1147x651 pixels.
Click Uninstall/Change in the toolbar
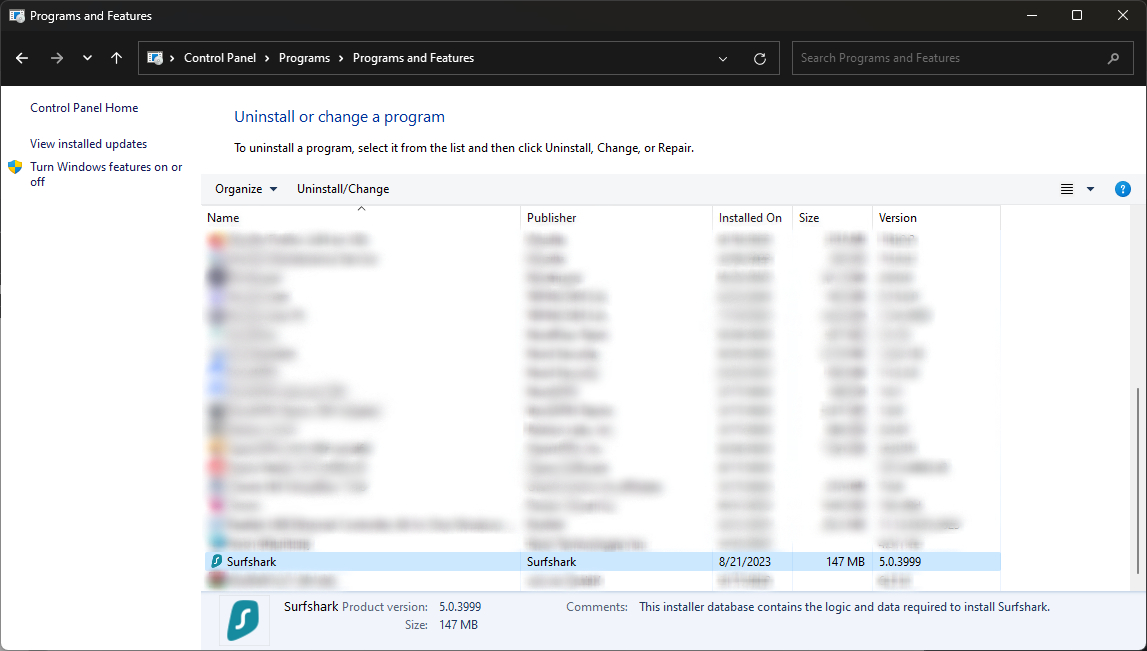(343, 189)
